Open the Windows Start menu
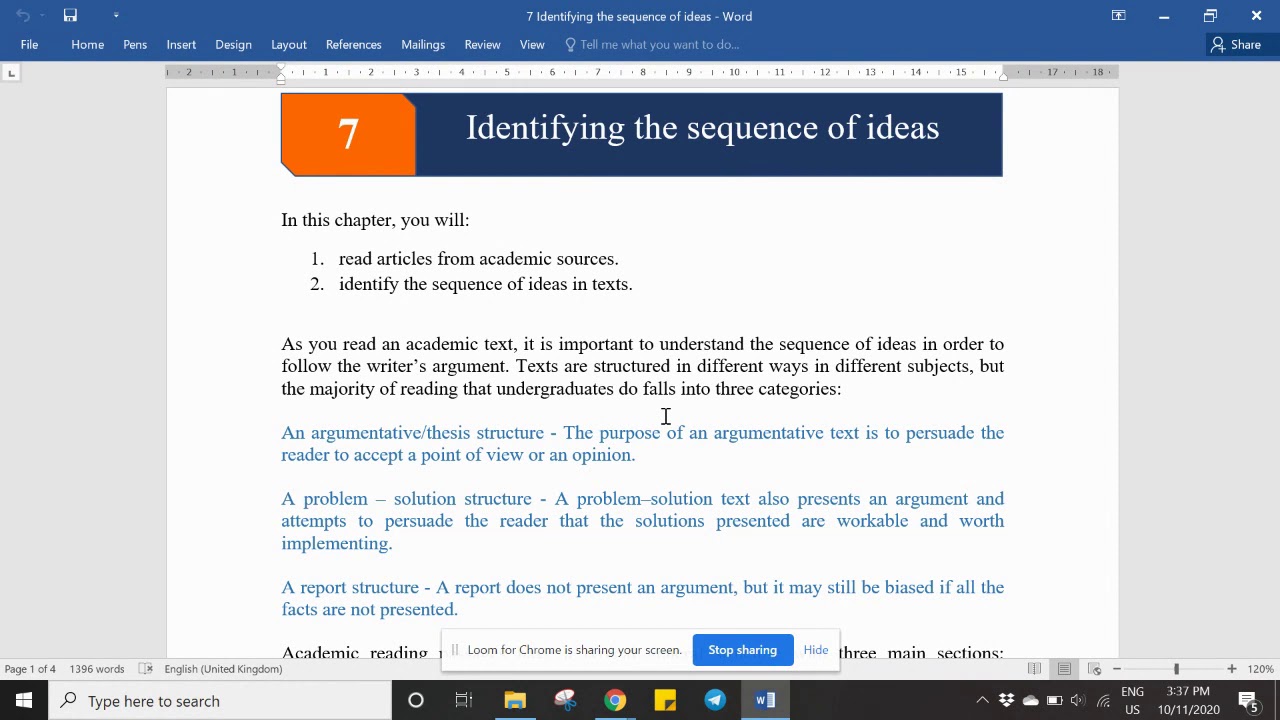 [24, 701]
